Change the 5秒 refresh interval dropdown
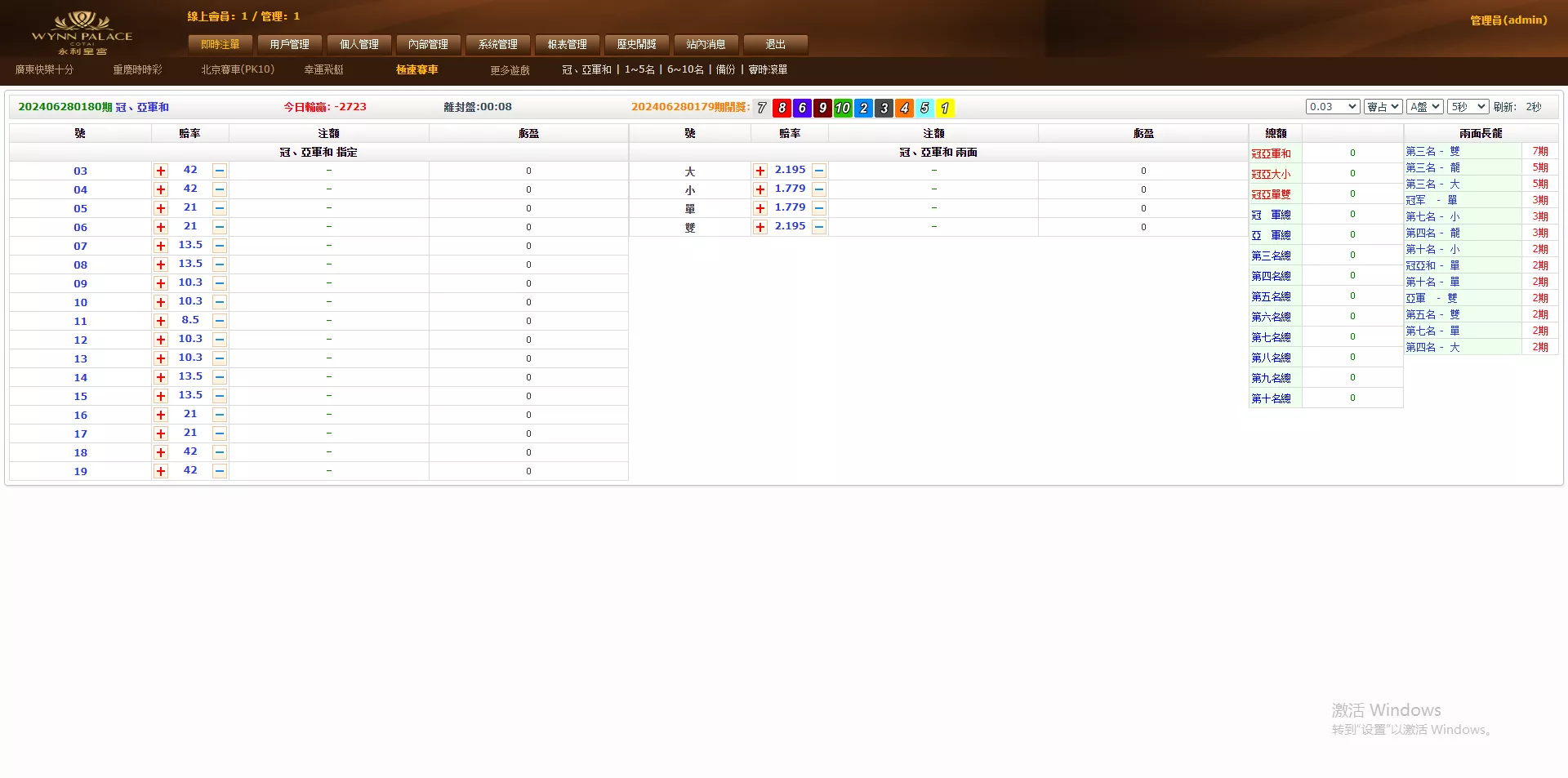This screenshot has width=1568, height=778. [x=1468, y=107]
